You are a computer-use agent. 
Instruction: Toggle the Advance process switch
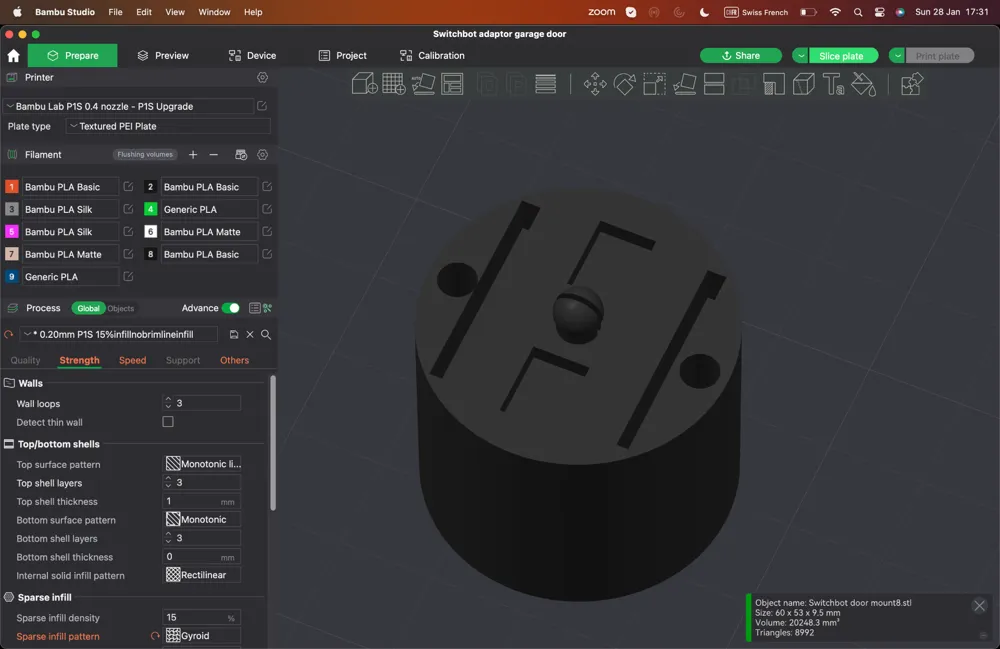coord(229,308)
